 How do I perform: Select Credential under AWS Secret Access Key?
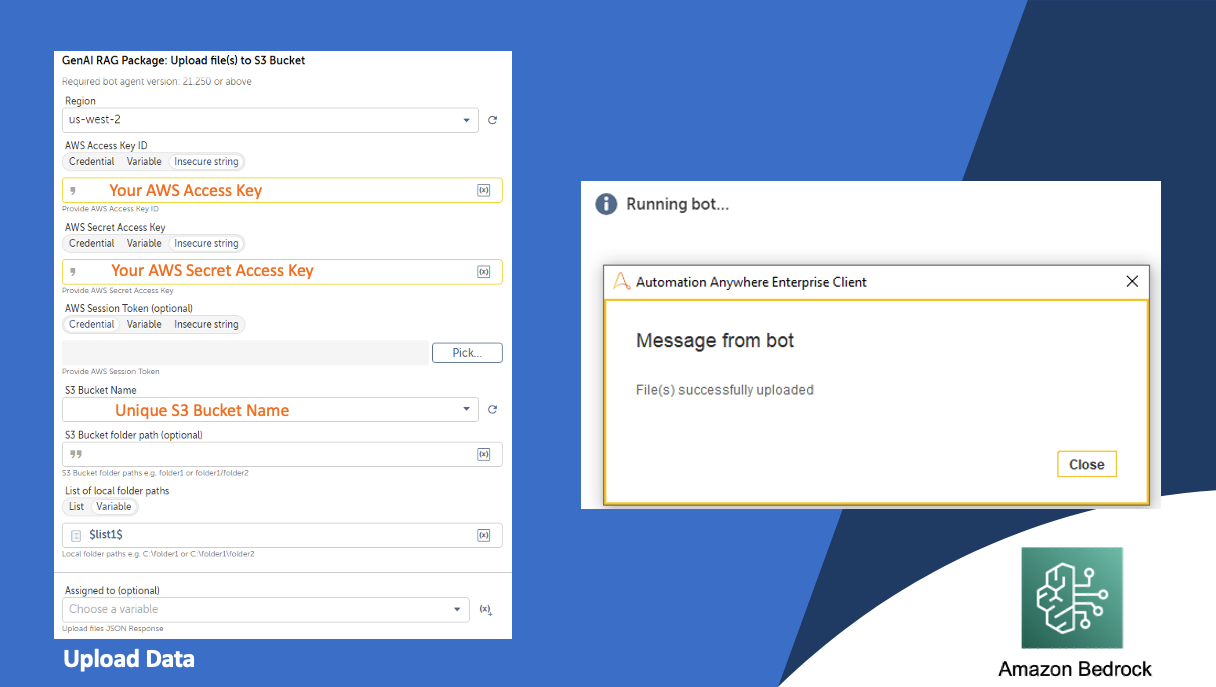coord(92,244)
